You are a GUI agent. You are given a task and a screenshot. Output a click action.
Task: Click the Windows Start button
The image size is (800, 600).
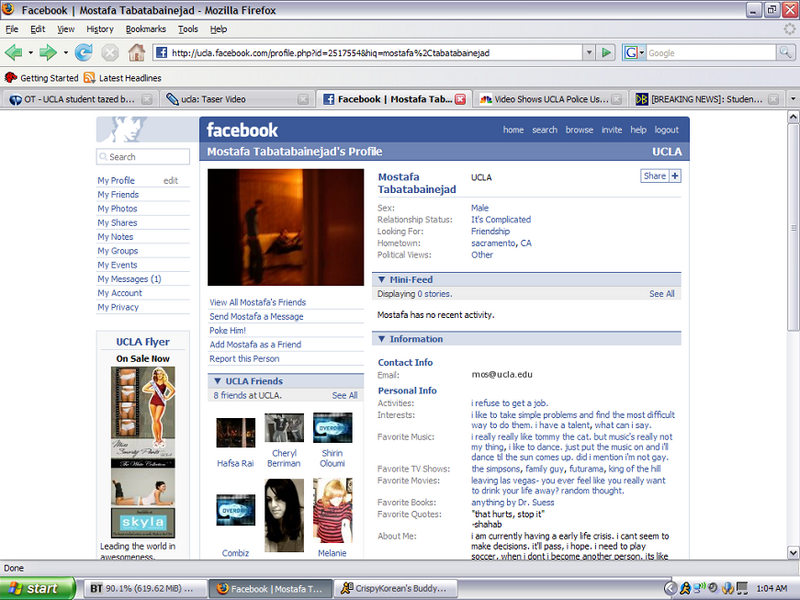(x=38, y=588)
